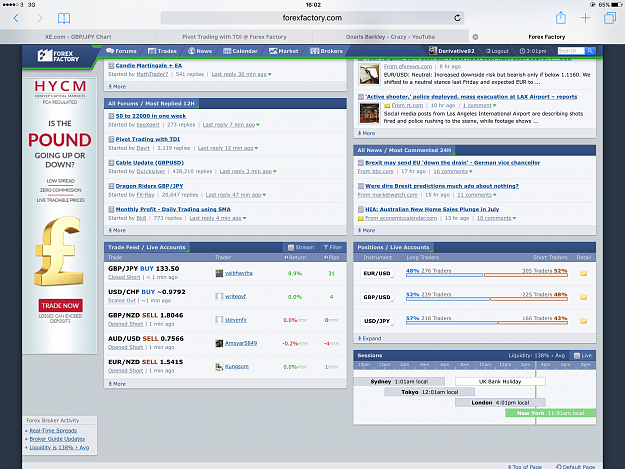Image resolution: width=625 pixels, height=469 pixels.
Task: Click the blue search magnifier button
Action: point(590,51)
